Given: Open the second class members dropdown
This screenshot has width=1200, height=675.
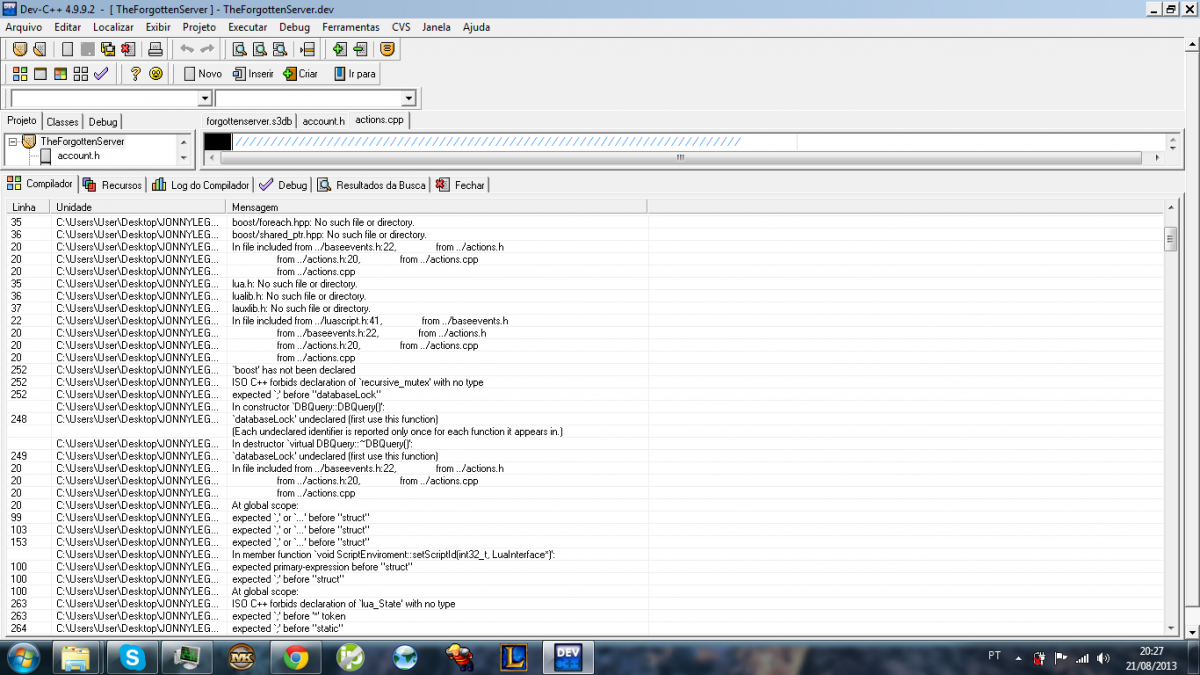Looking at the screenshot, I should pos(408,98).
